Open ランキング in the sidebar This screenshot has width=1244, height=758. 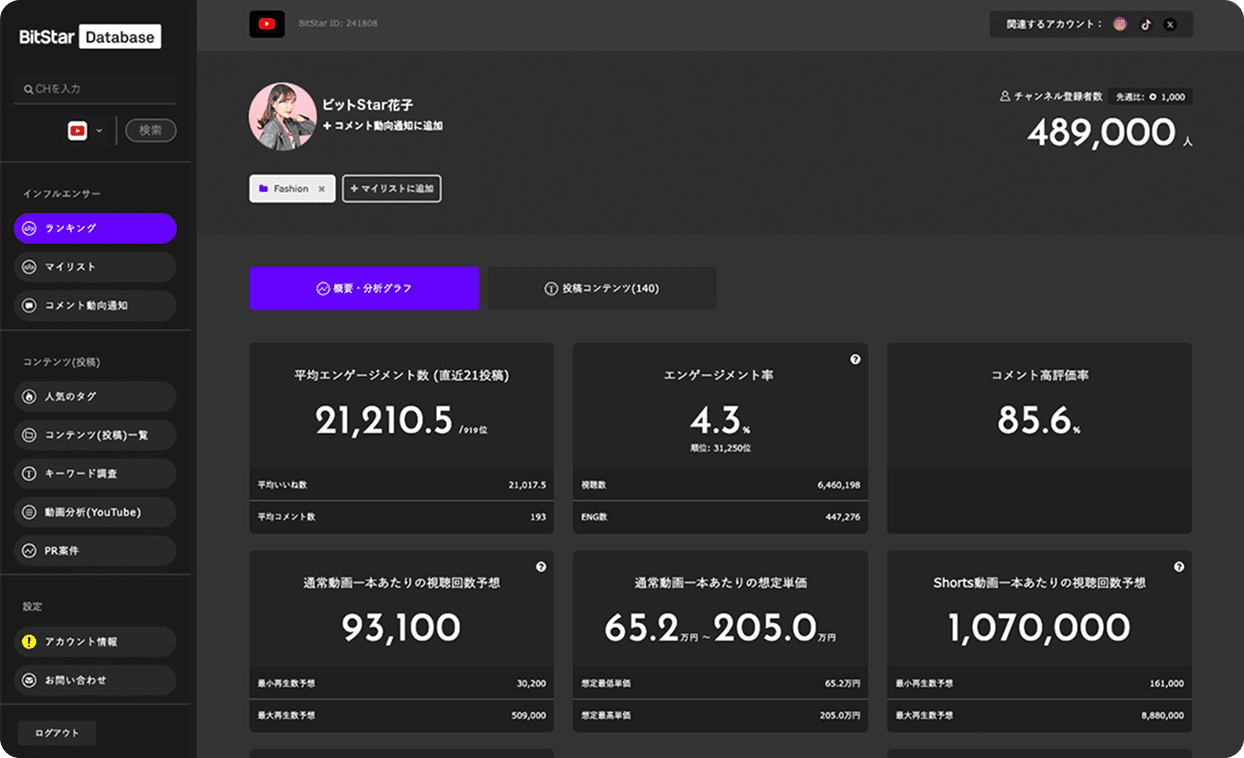pos(95,228)
